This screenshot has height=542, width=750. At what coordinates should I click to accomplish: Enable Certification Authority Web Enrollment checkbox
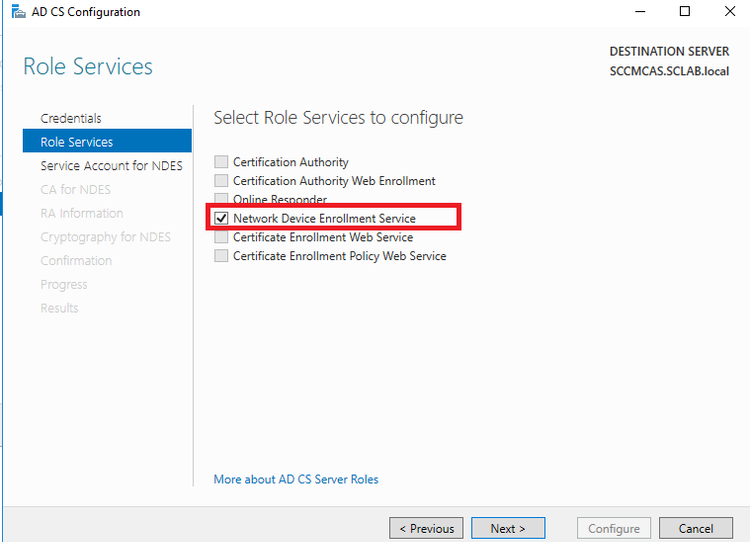(221, 181)
